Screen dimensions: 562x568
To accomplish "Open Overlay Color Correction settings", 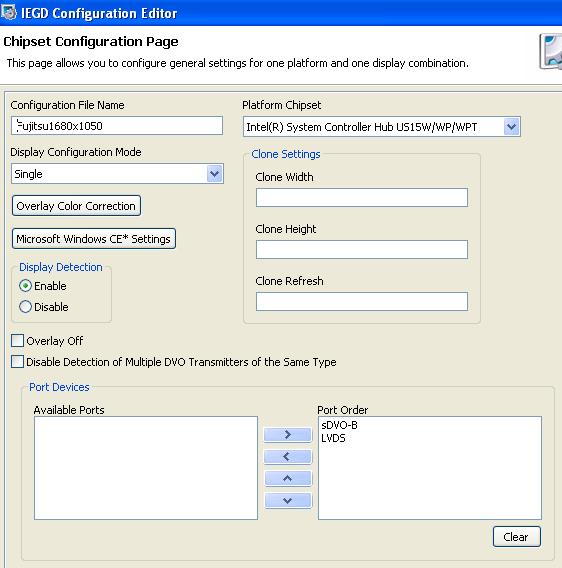I will 76,206.
